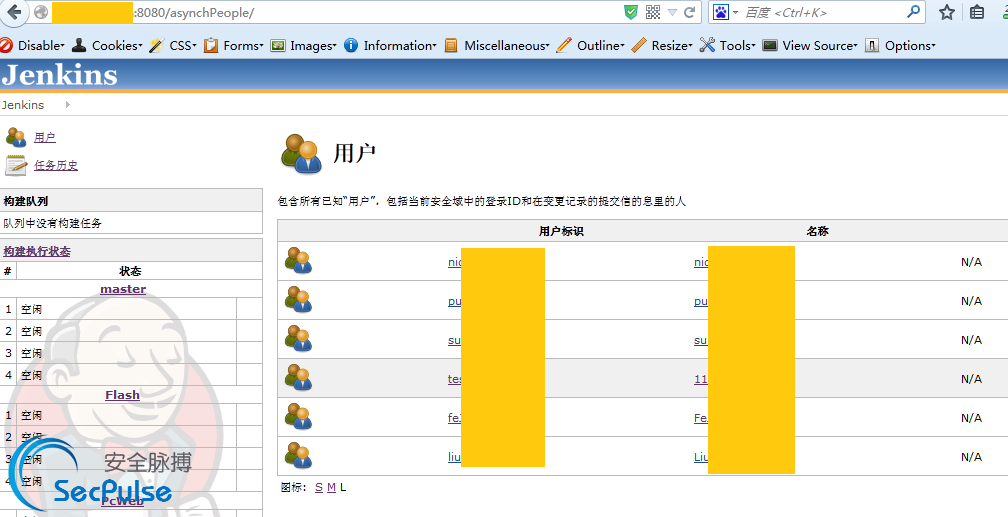1008x517 pixels.
Task: Switch icon size to S
Action: 318,487
